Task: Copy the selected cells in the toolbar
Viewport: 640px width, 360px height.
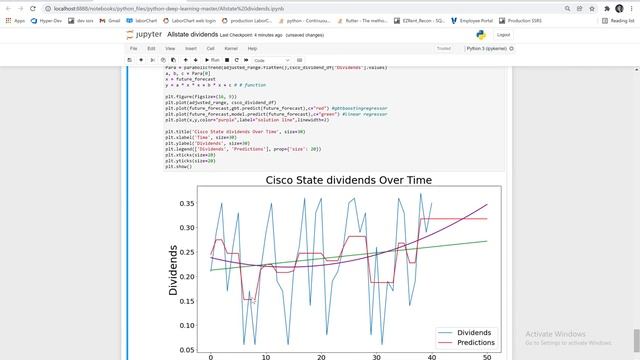Action: coord(163,60)
